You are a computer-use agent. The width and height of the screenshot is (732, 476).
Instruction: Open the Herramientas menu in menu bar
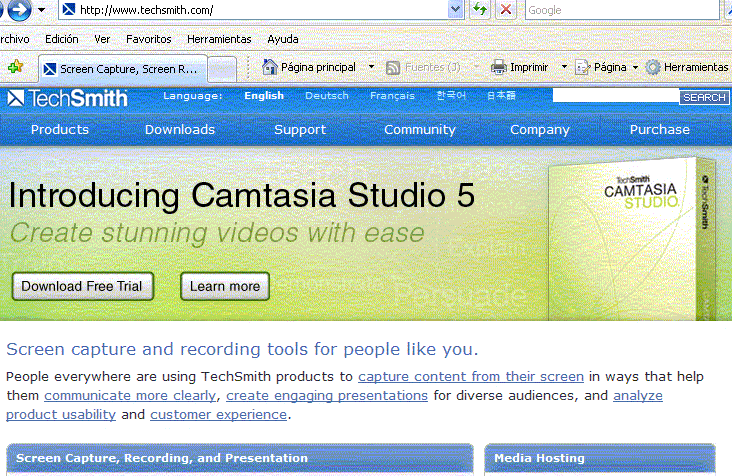pyautogui.click(x=219, y=39)
